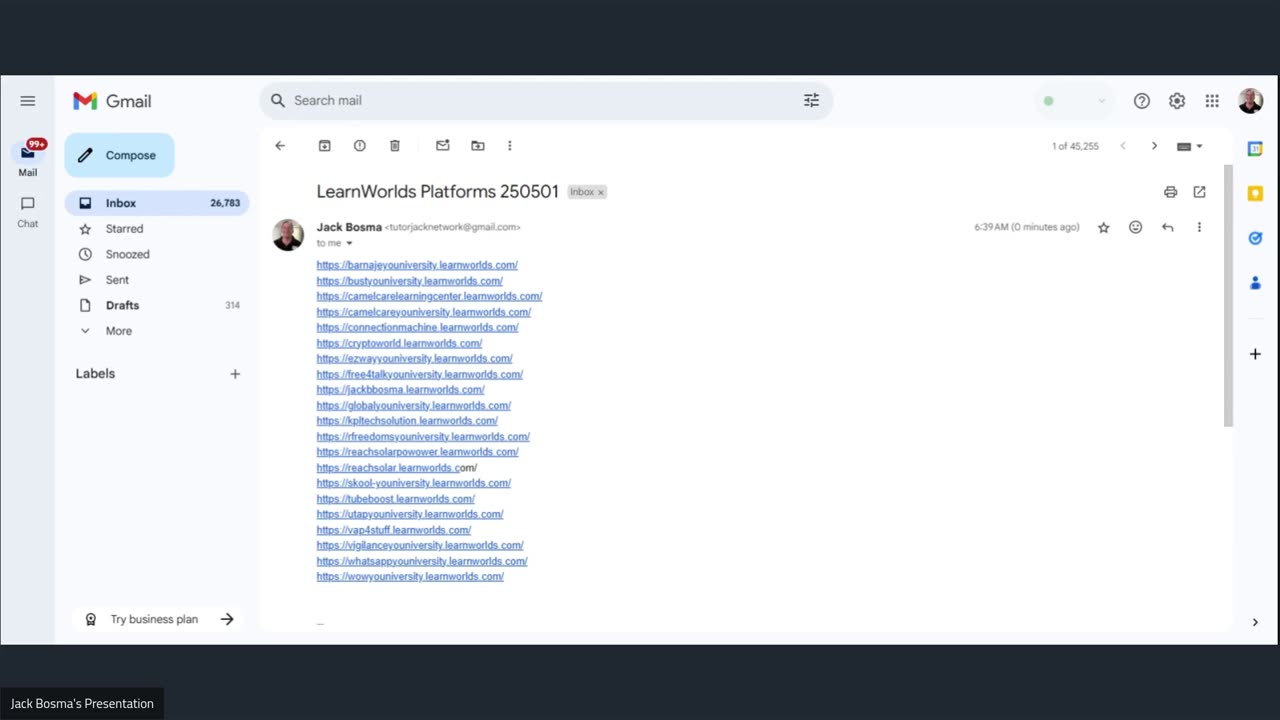Move email to a folder
Viewport: 1280px width, 720px height.
(478, 146)
